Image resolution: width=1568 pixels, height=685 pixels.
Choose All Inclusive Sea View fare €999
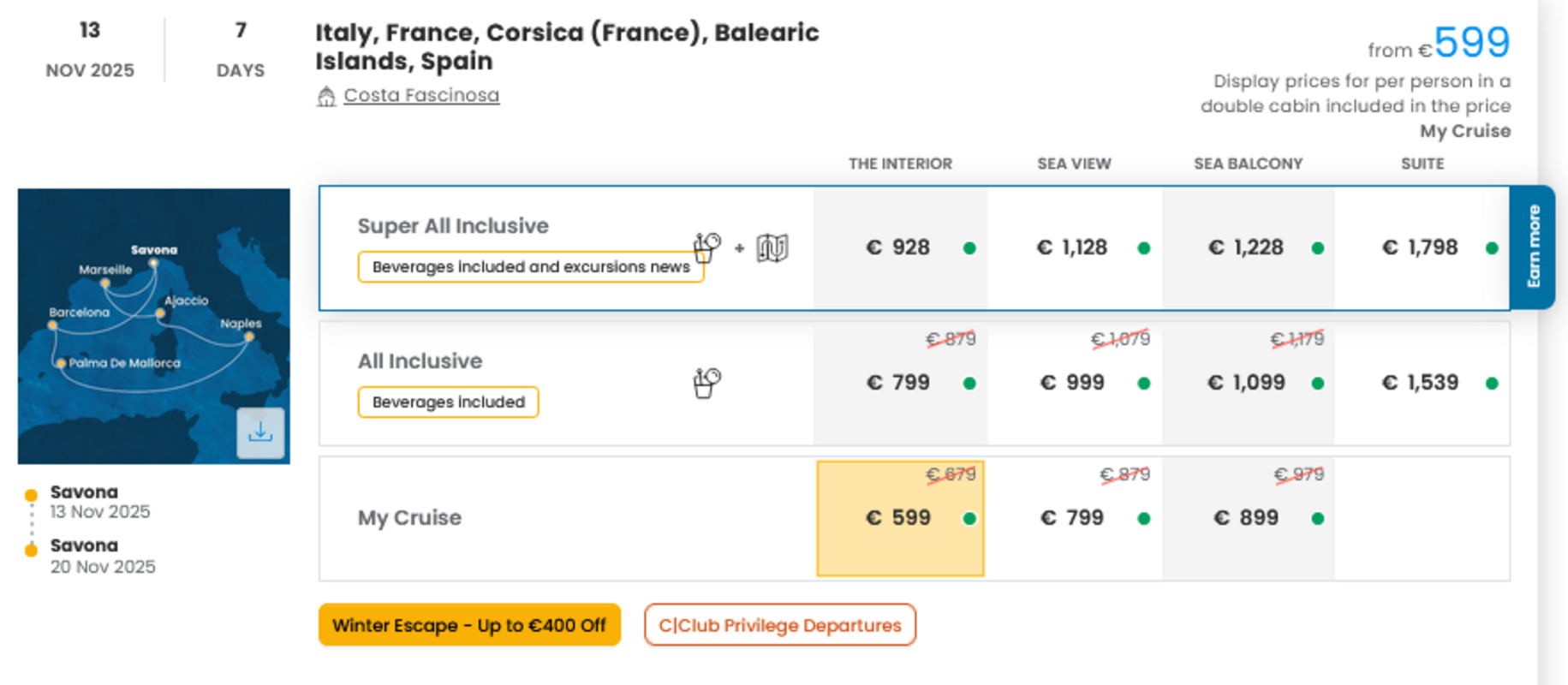(x=1074, y=383)
